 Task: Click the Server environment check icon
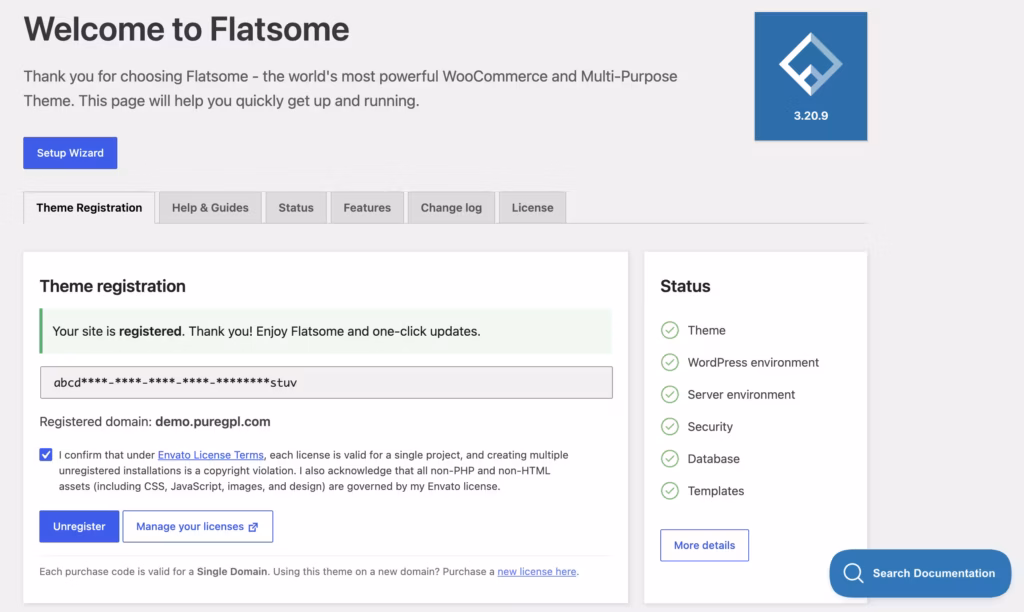pyautogui.click(x=669, y=395)
